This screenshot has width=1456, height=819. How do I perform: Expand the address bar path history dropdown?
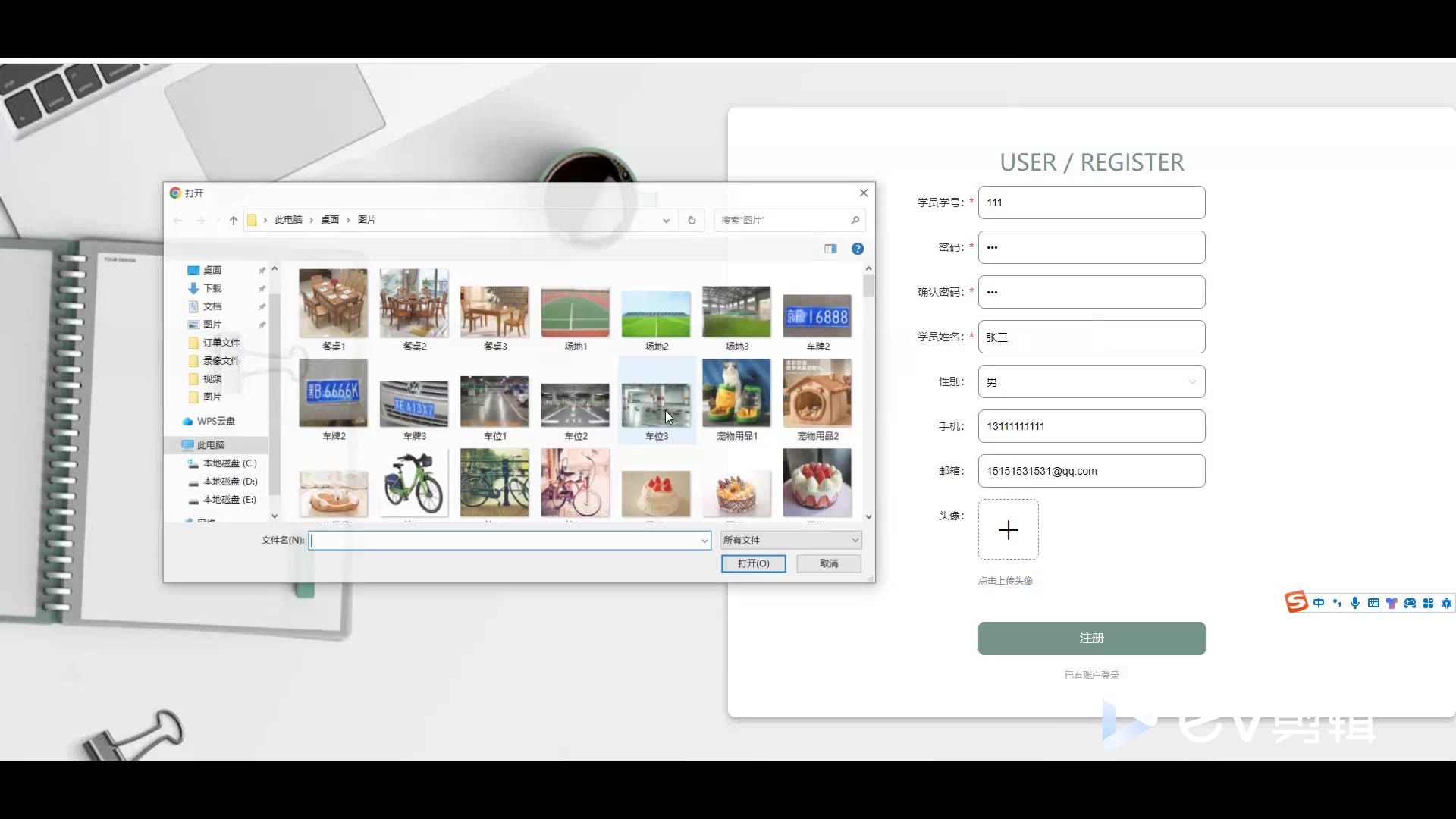click(666, 221)
